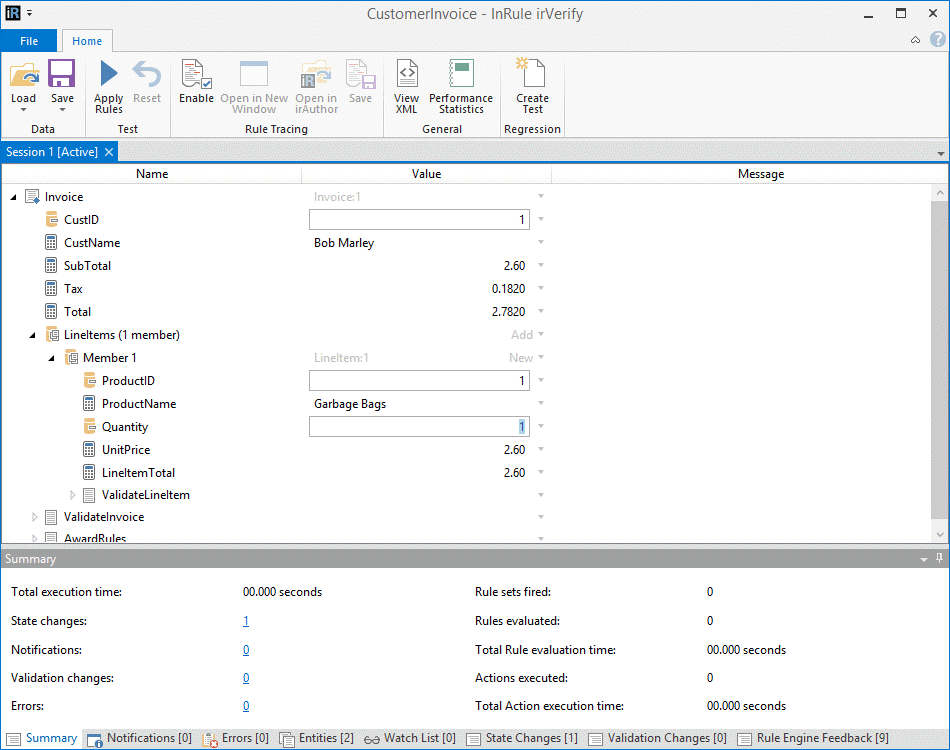Expand the ValidateInvoice node
The height and width of the screenshot is (750, 950).
(x=34, y=518)
